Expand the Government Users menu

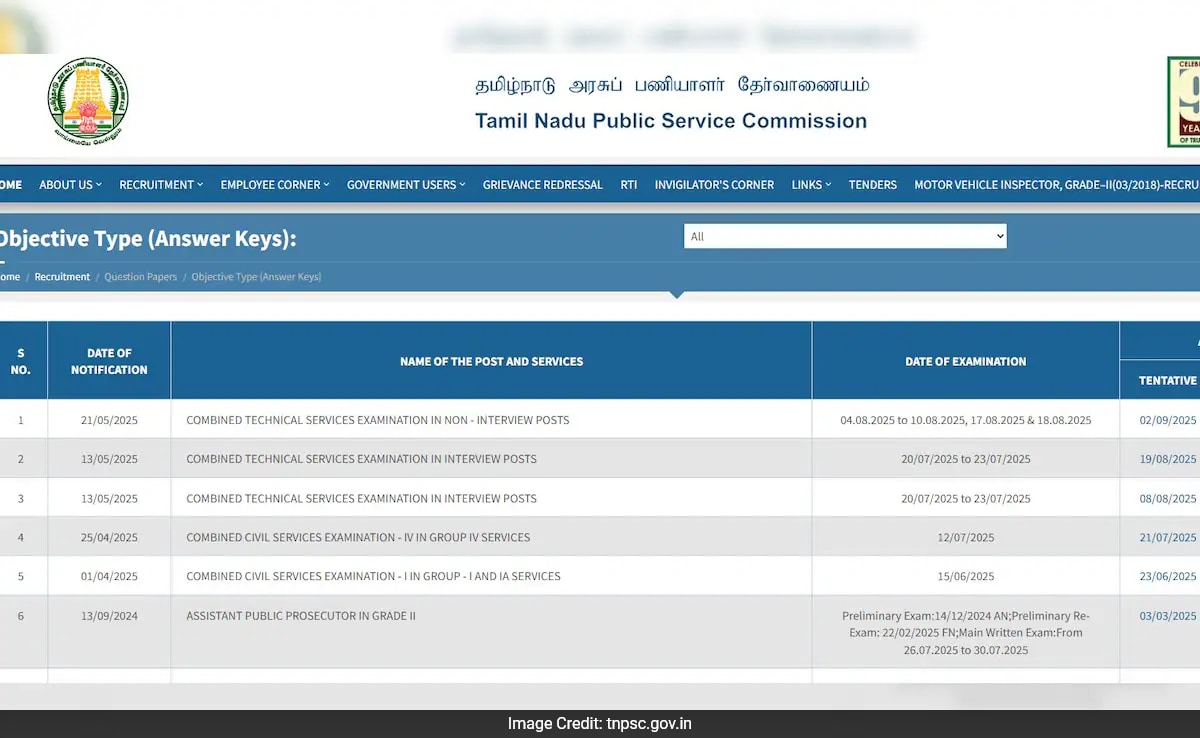click(x=405, y=185)
